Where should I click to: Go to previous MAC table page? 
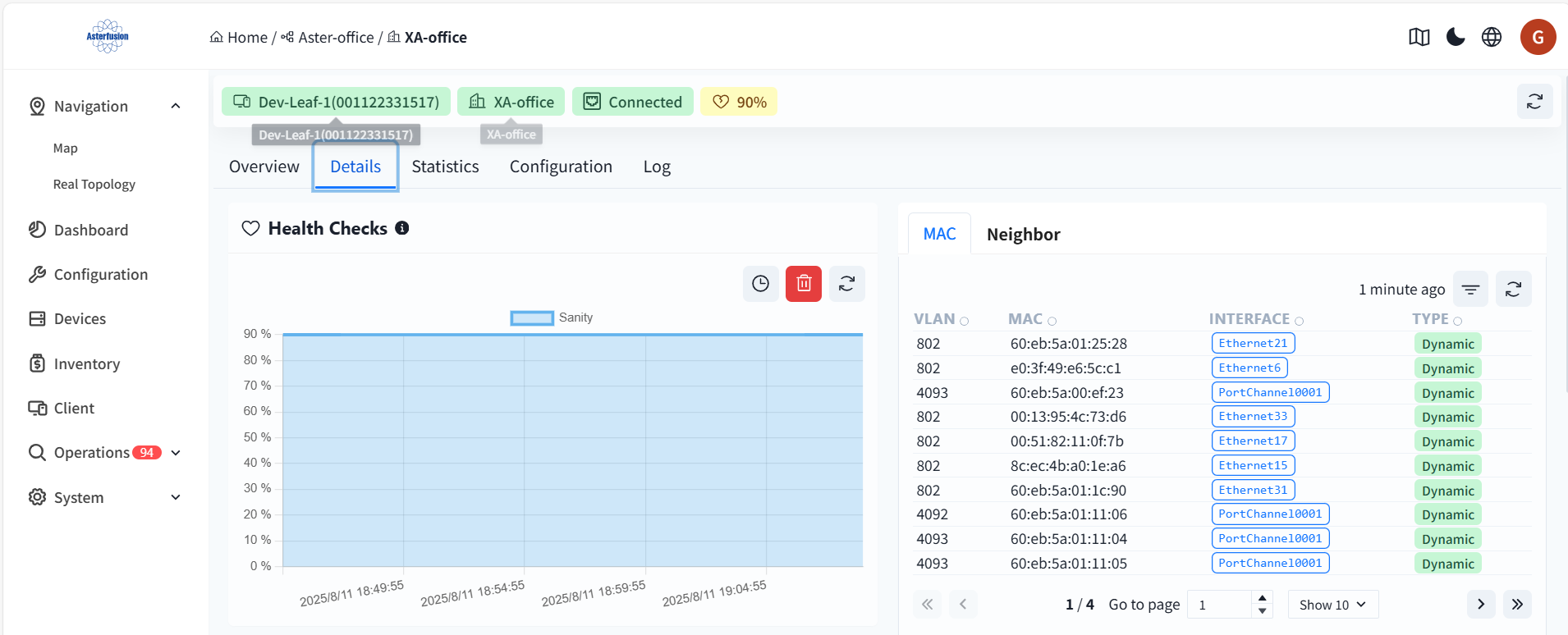[x=963, y=605]
